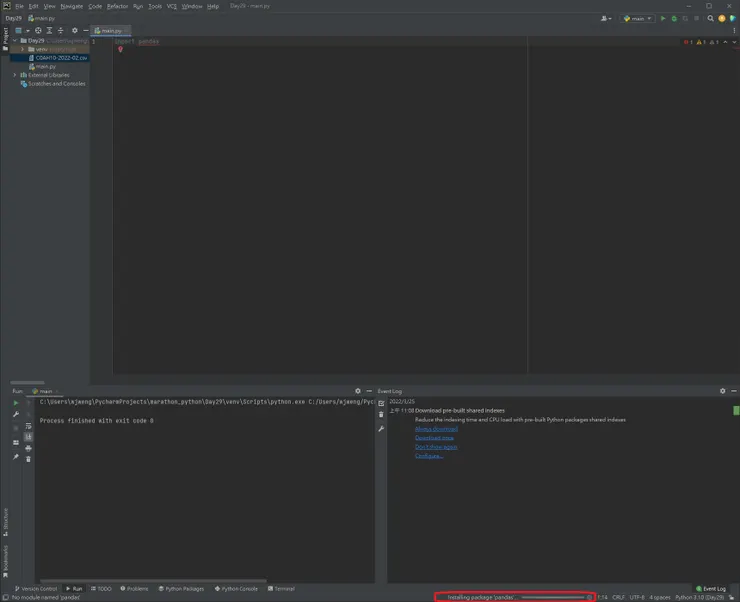Screen dimensions: 740x602
Task: Open Search Everywhere magnifier icon
Action: point(711,18)
